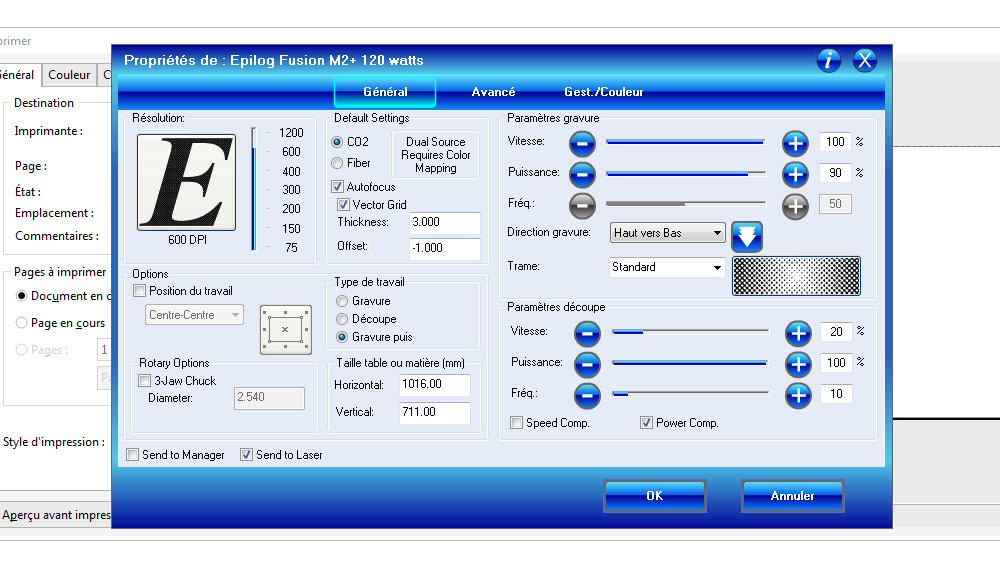Click the Offset input field
Screen dimensions: 1000x574
[x=445, y=249]
